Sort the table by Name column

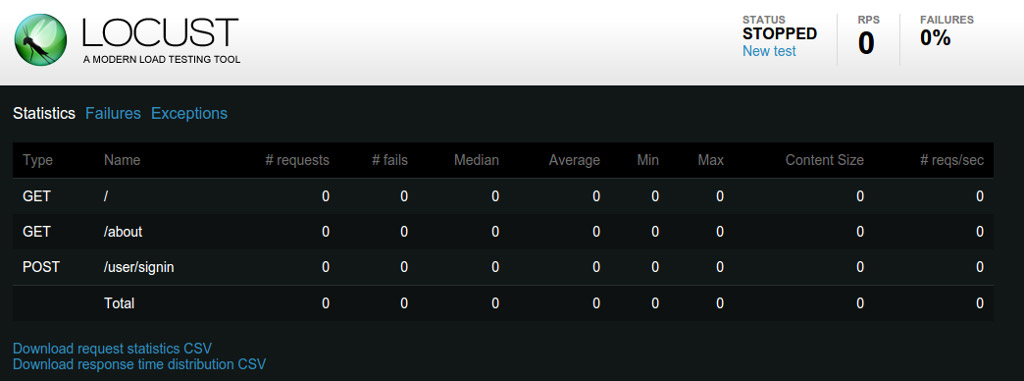(x=121, y=160)
